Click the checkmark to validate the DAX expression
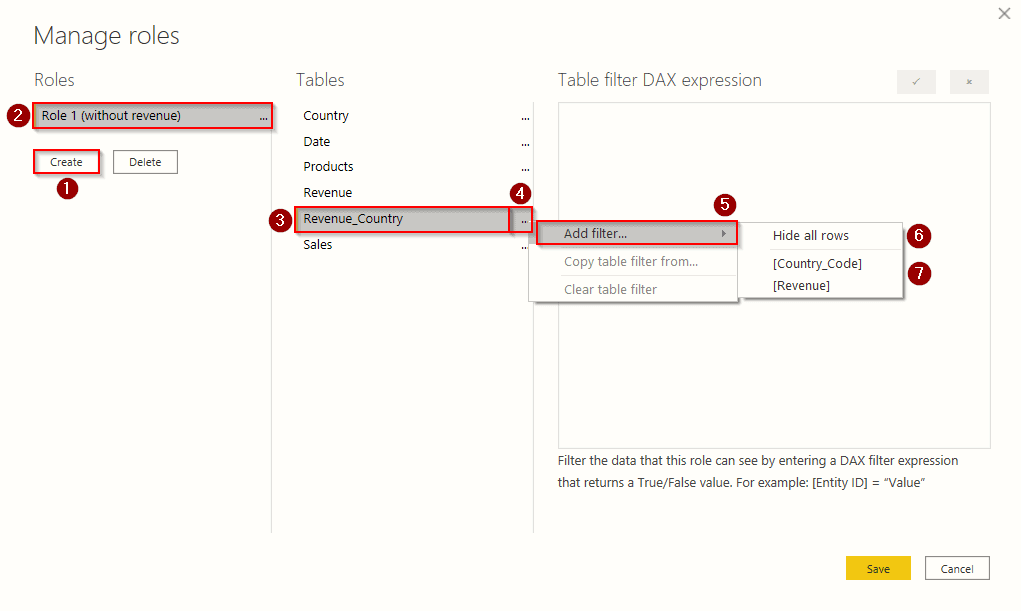This screenshot has width=1021, height=611. tap(916, 81)
